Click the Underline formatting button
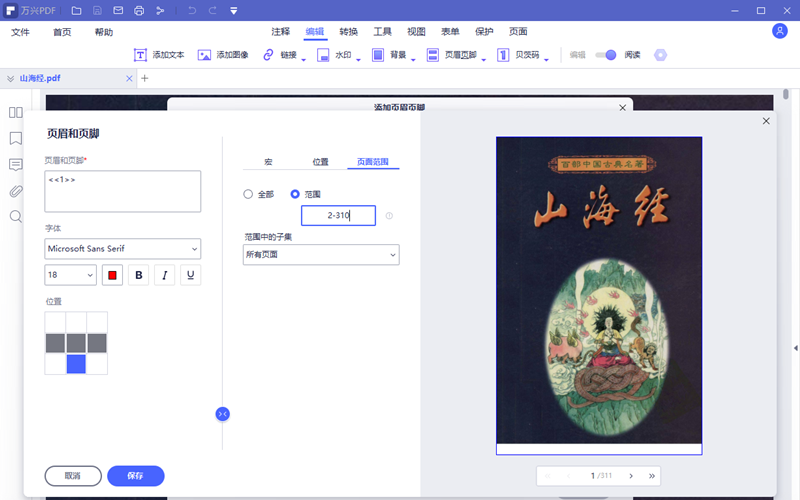 tap(189, 275)
